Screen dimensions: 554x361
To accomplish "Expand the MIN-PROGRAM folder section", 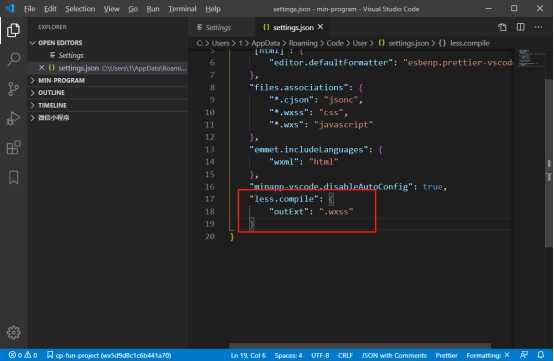I will pos(108,80).
